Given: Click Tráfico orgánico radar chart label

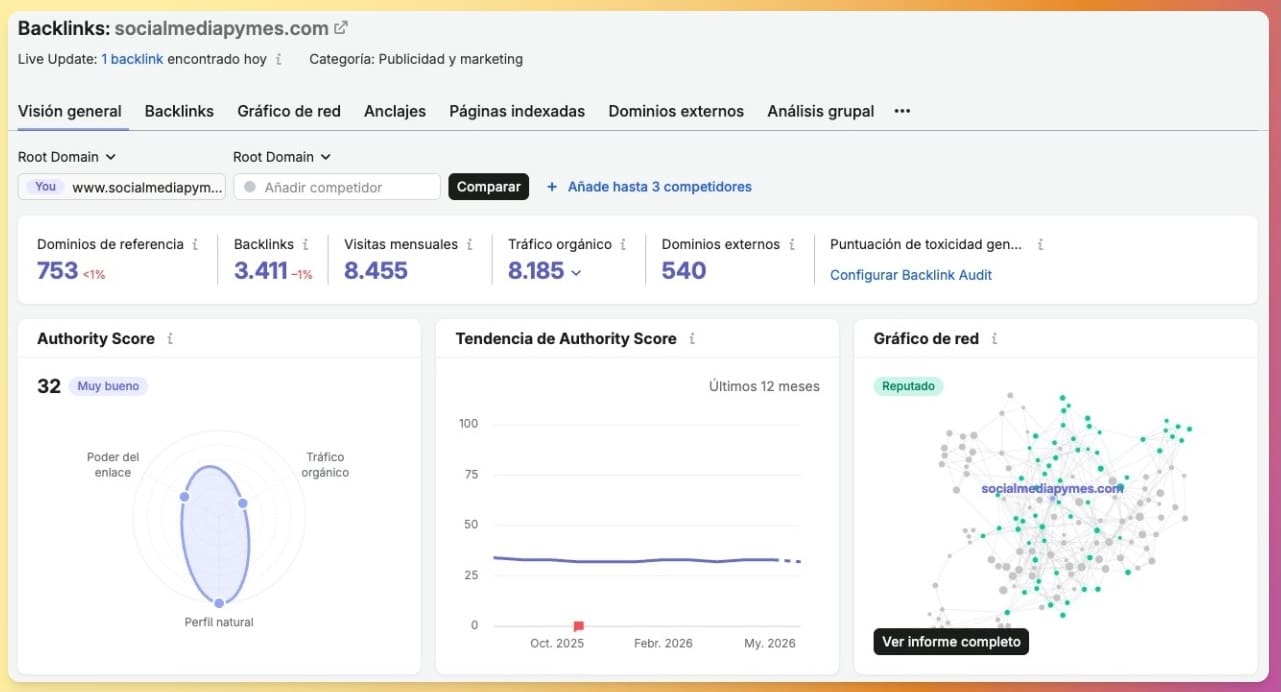Looking at the screenshot, I should (x=325, y=465).
